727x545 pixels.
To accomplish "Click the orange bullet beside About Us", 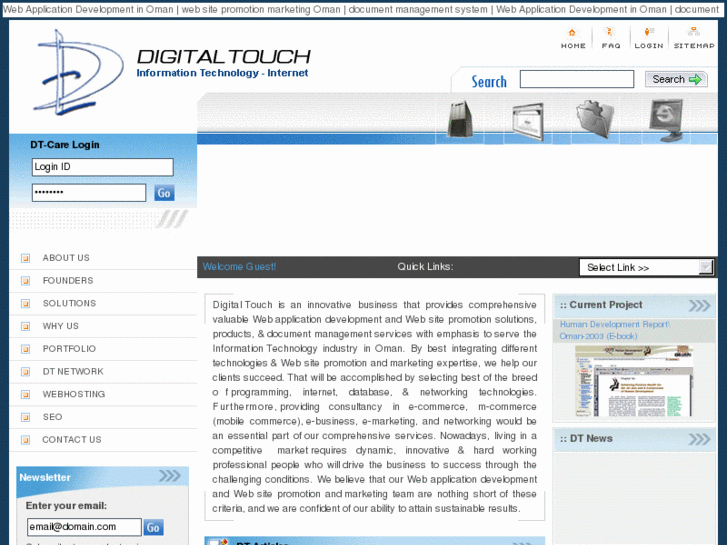I will click(26, 258).
